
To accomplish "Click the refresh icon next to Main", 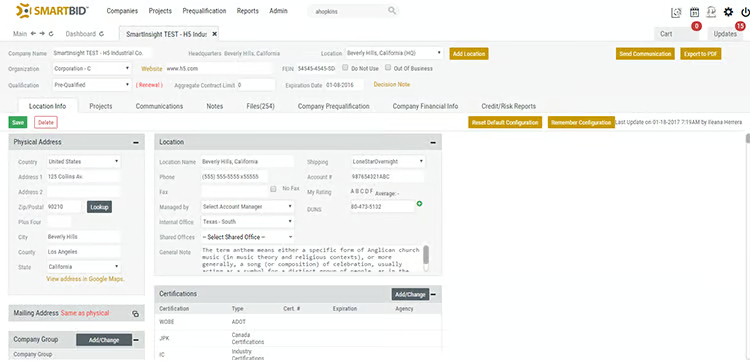I will point(51,34).
